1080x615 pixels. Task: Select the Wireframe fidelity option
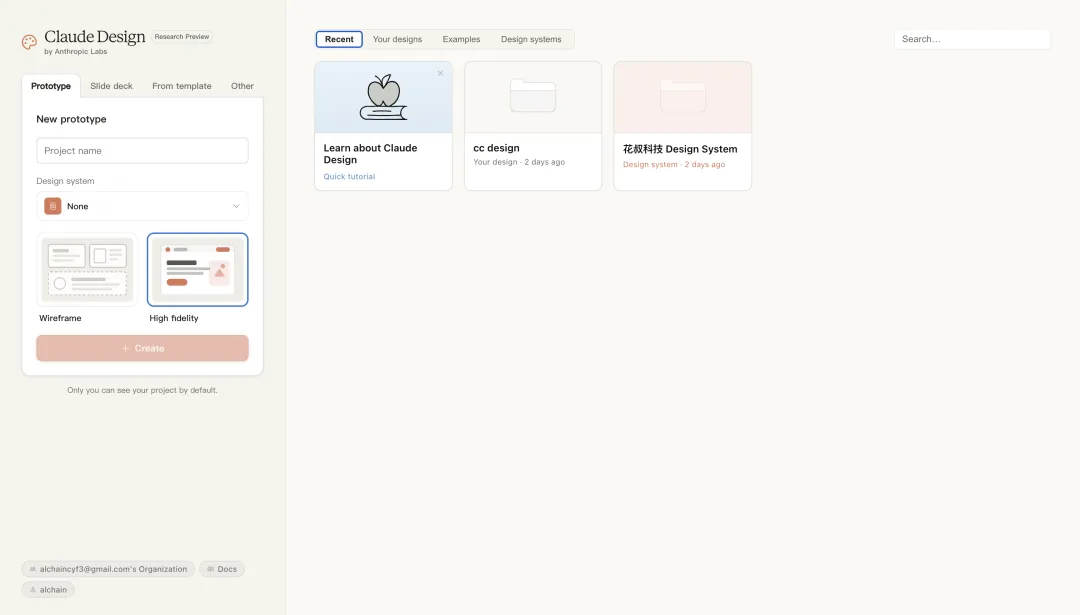tap(87, 270)
